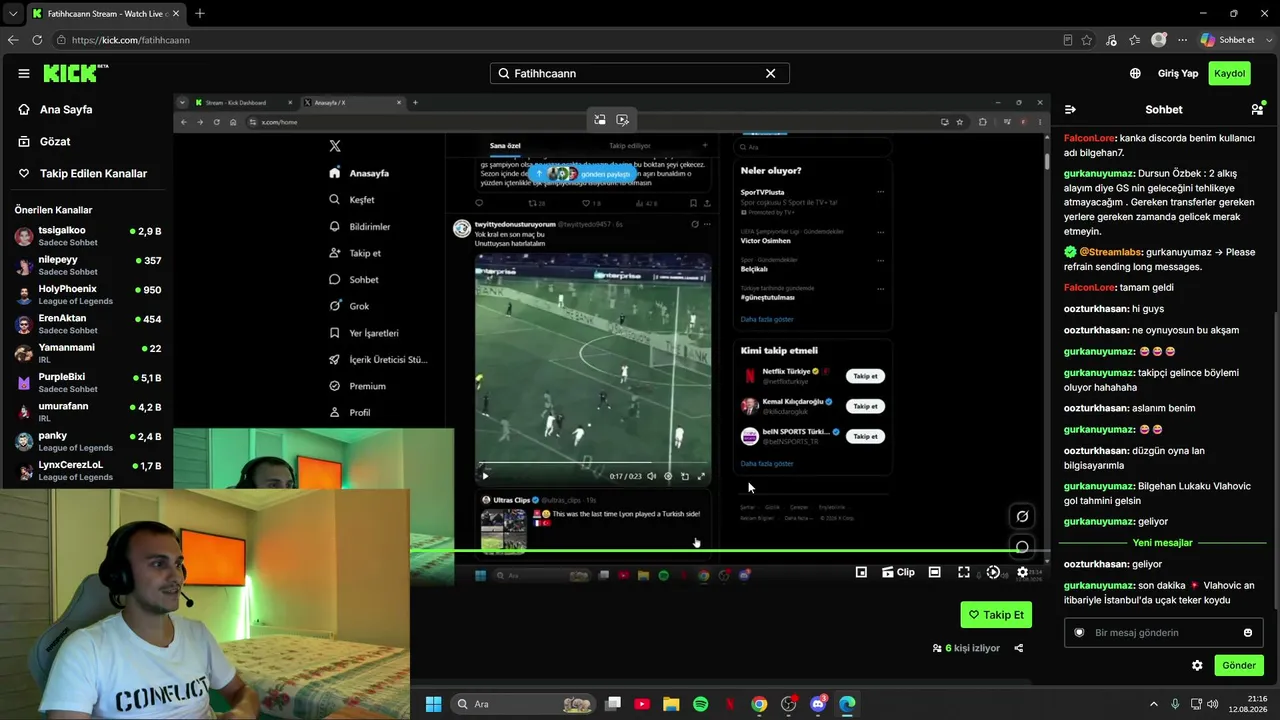This screenshot has height=720, width=1280.
Task: Open the language globe selector
Action: click(x=1135, y=73)
